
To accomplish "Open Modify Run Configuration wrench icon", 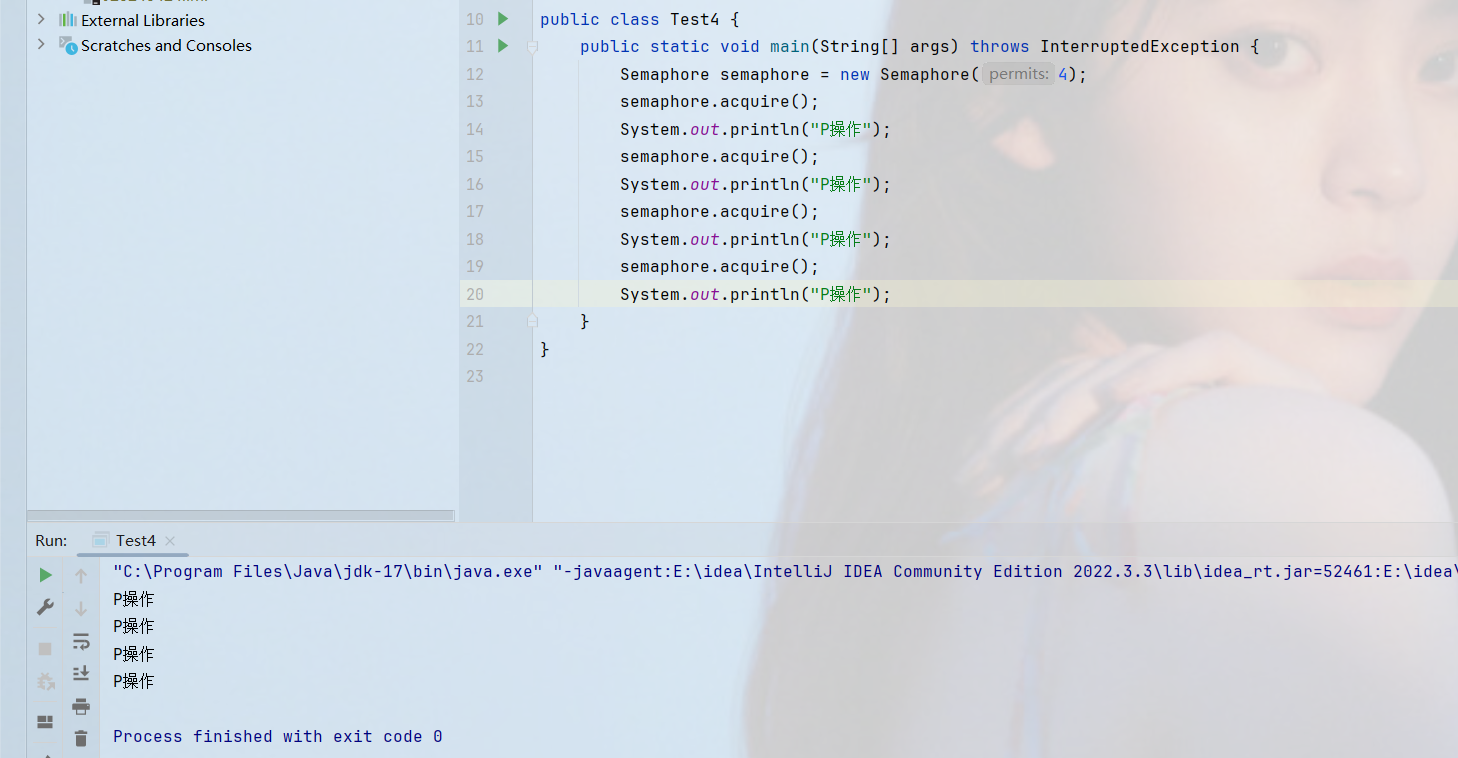I will [45, 607].
